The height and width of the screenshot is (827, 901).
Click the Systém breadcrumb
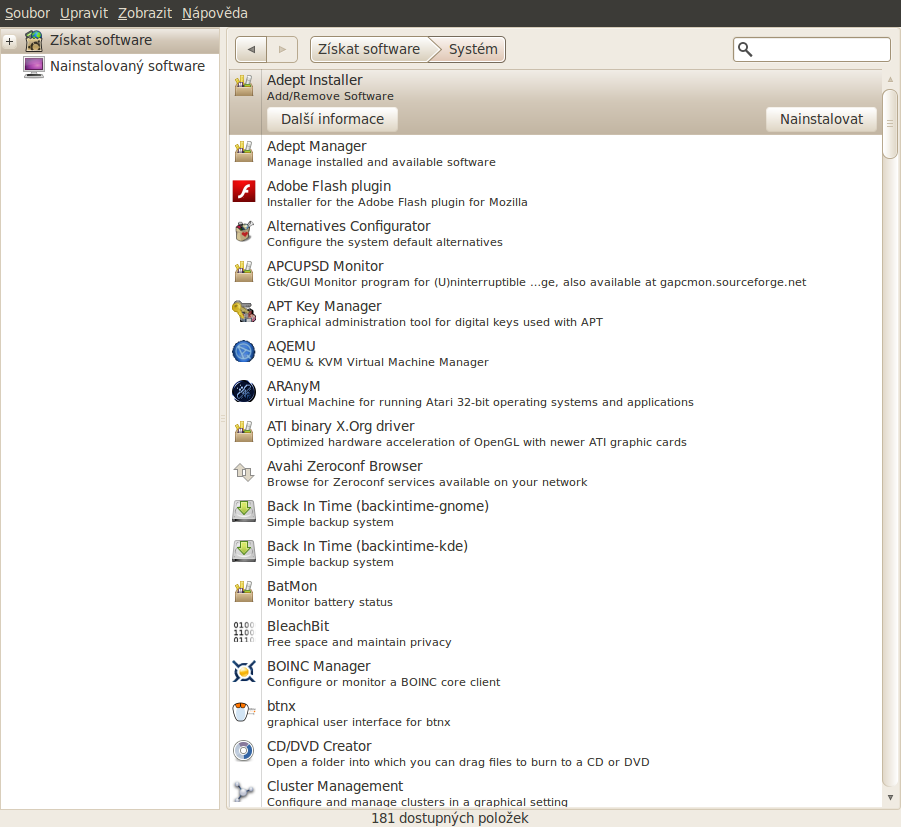473,49
